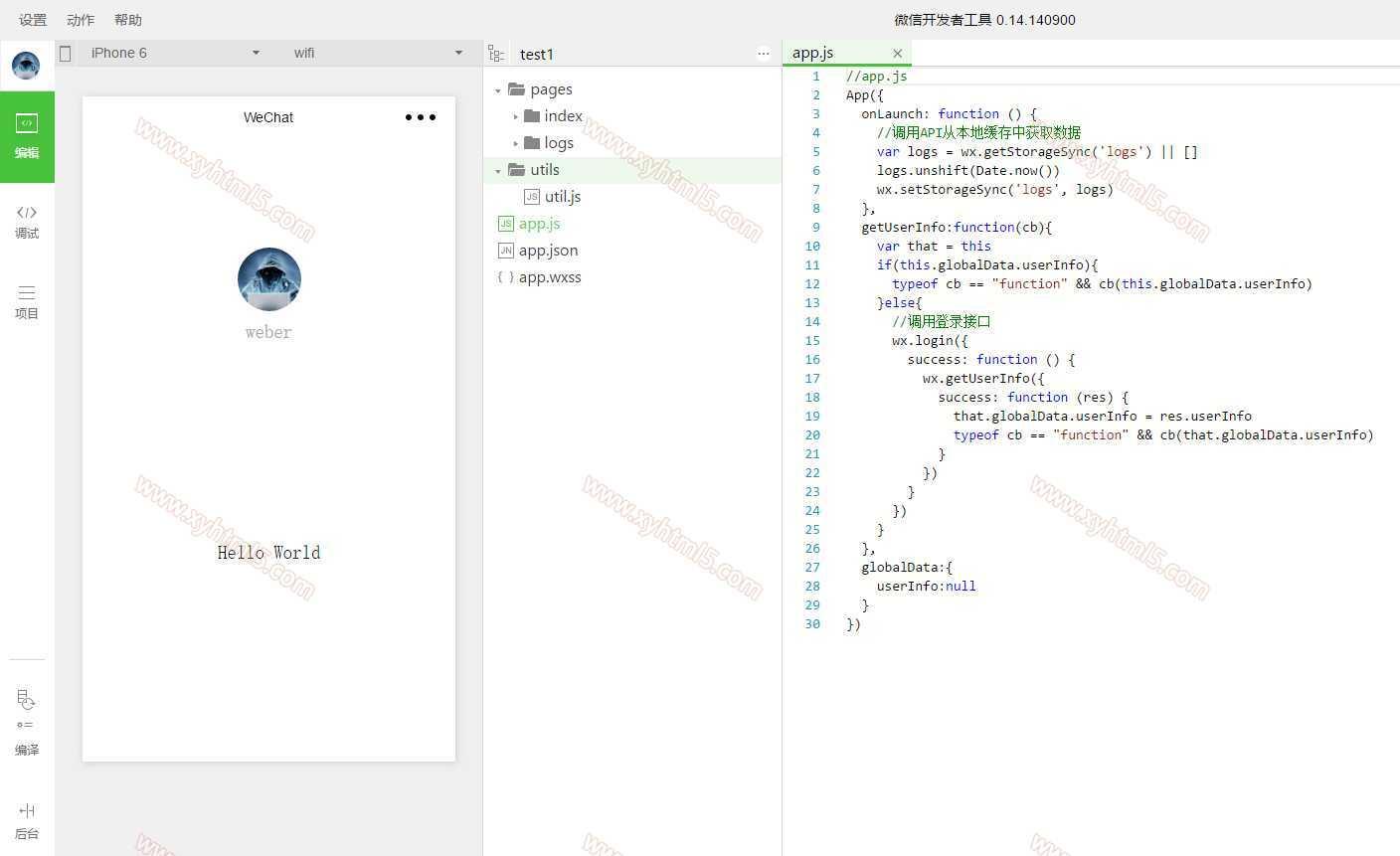
Task: Open the three-dot menu in file panel
Action: [x=763, y=54]
